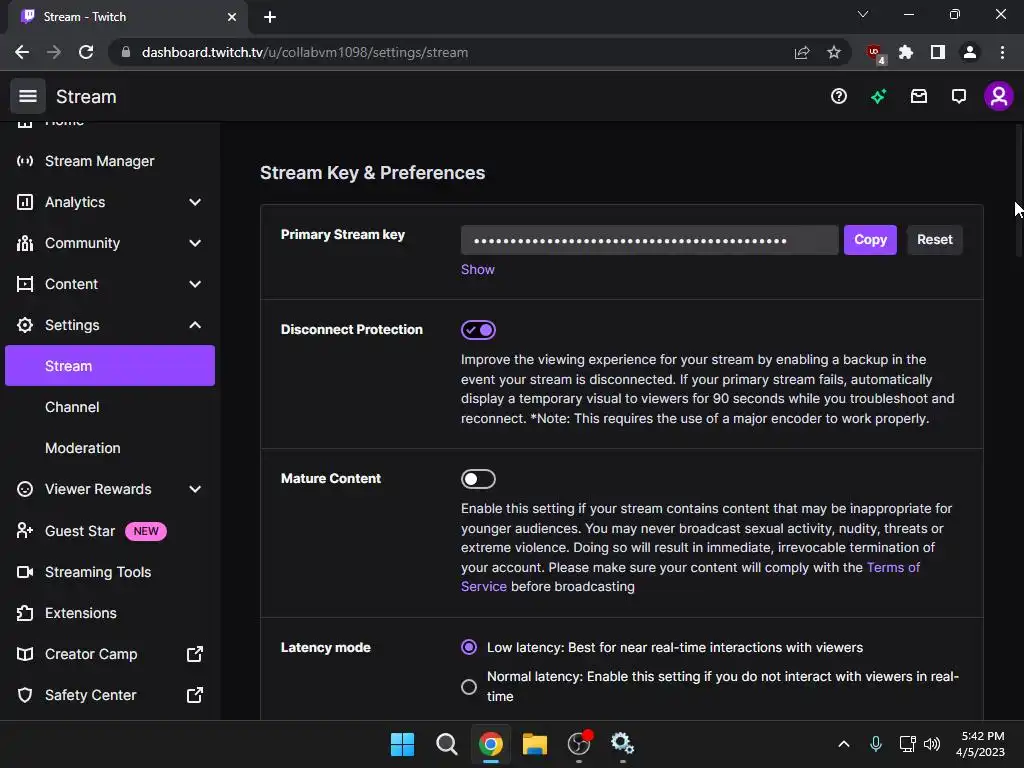Show hidden system tray icons
The width and height of the screenshot is (1024, 768).
(844, 744)
